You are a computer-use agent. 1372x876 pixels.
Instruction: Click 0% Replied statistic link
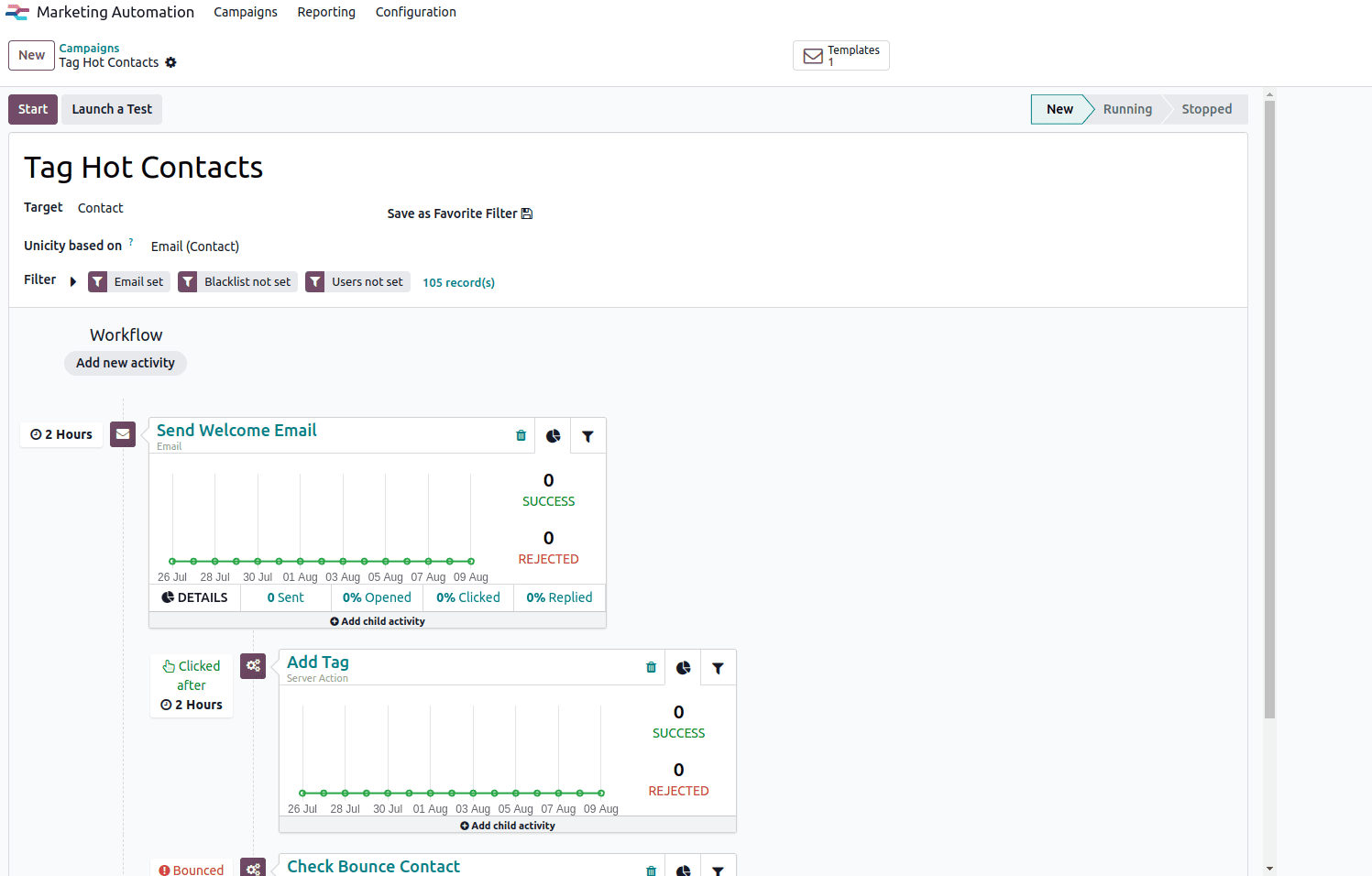(559, 597)
